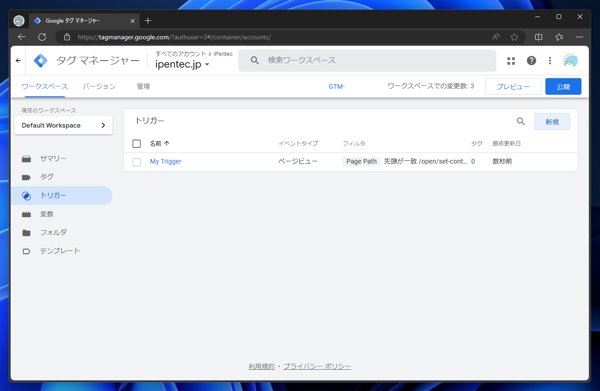Click the 変数 sidebar icon
This screenshot has width=600, height=391.
point(26,214)
